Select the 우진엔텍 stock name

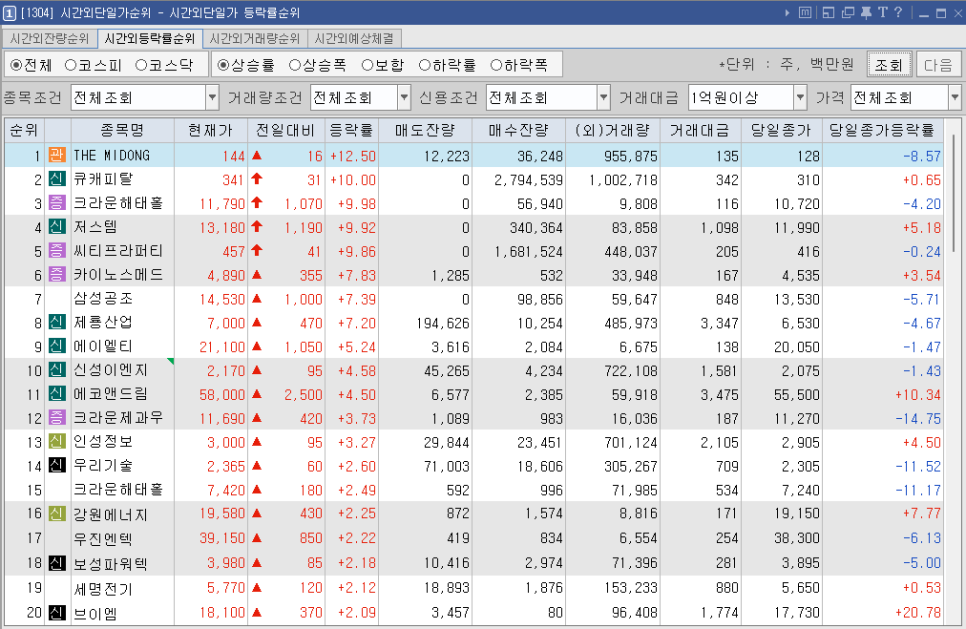[104, 538]
